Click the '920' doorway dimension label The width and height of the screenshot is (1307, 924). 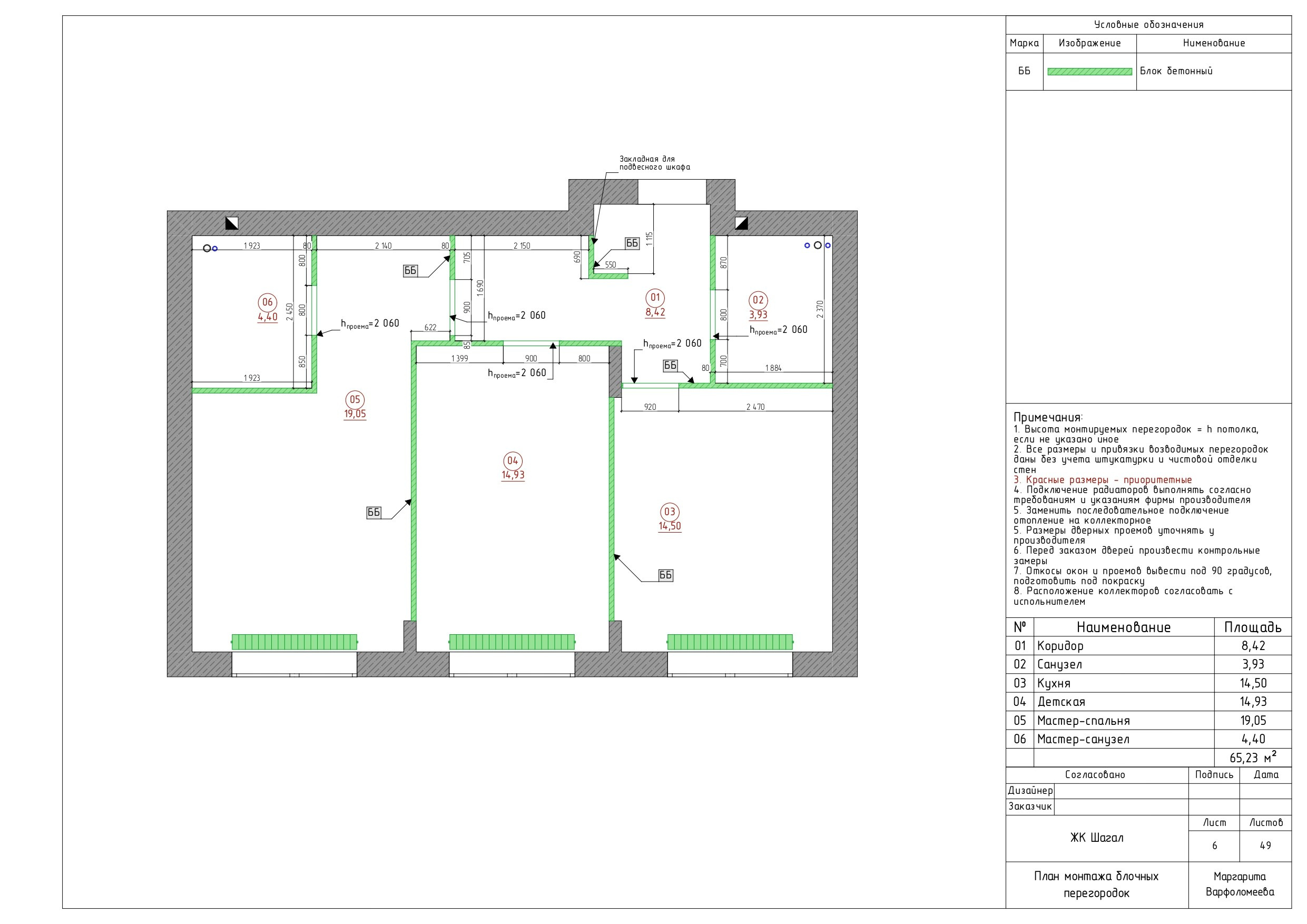point(650,407)
